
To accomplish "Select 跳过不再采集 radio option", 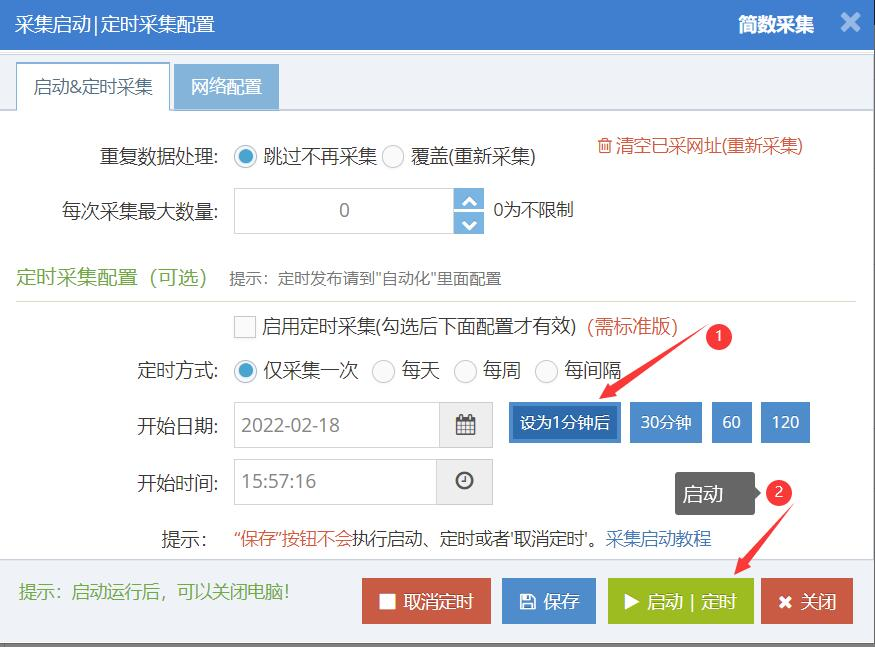I will click(245, 157).
